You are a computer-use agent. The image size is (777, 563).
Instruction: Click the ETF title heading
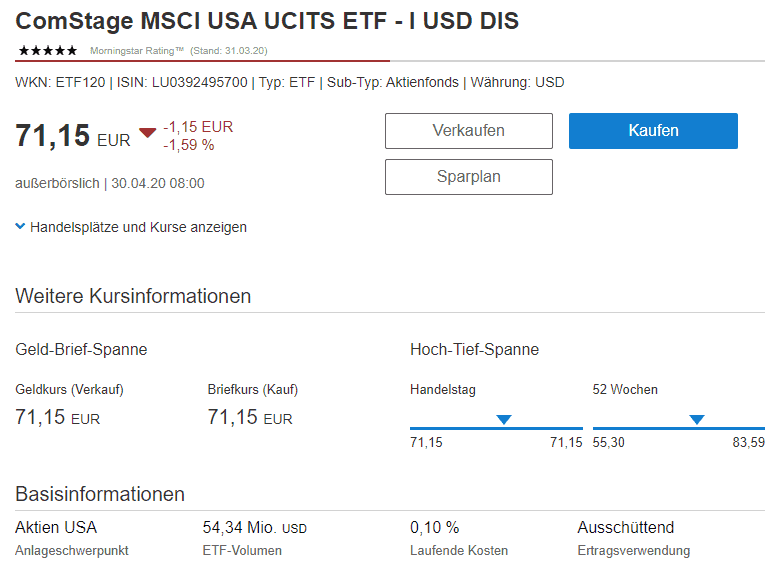pos(267,21)
